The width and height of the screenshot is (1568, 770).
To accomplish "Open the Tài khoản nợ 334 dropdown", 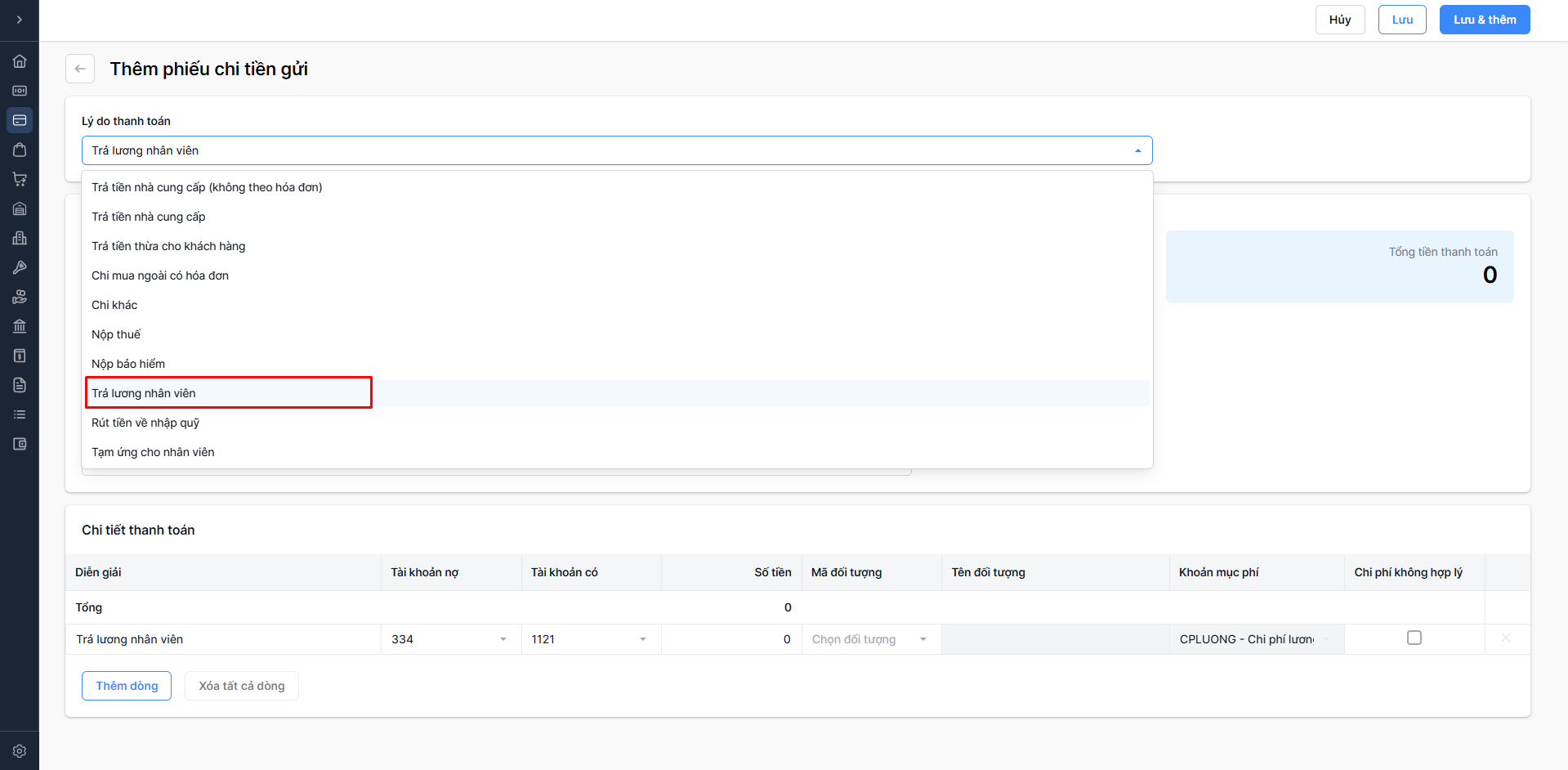I will pyautogui.click(x=450, y=639).
